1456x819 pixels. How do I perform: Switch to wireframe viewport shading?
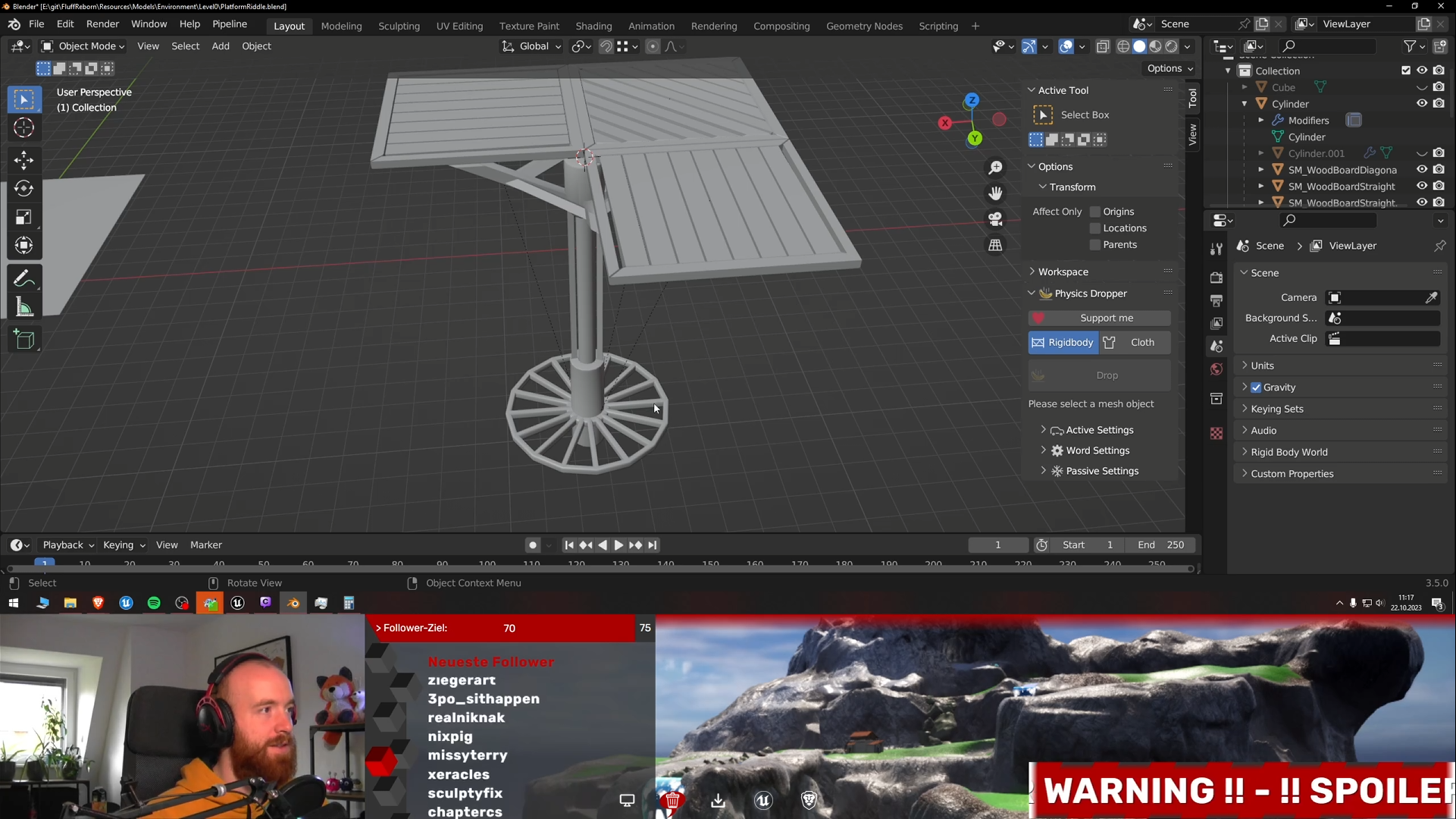click(x=1123, y=46)
